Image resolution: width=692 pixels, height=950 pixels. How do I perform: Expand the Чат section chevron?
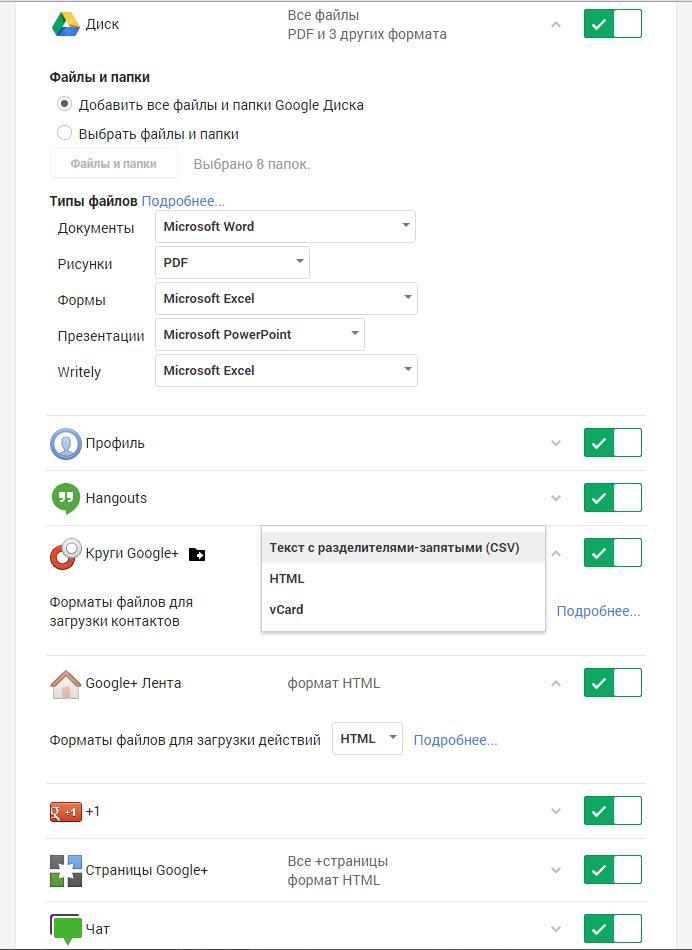click(556, 929)
